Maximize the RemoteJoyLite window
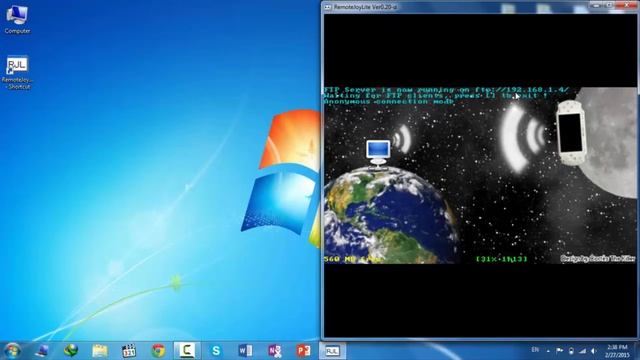The image size is (640, 360). [610, 5]
